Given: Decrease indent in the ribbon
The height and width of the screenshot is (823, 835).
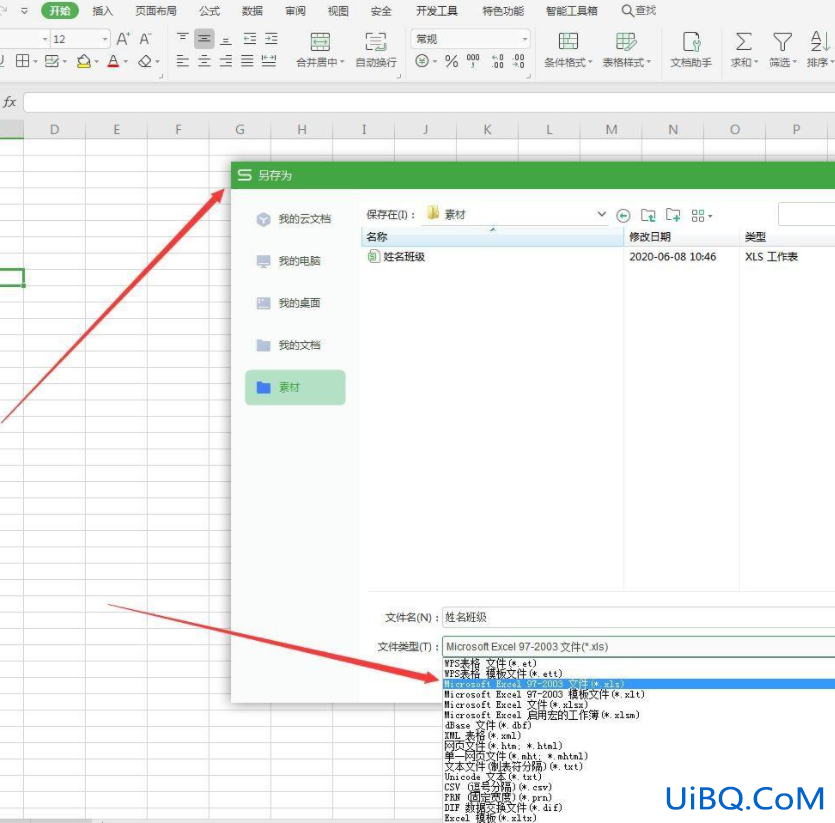Looking at the screenshot, I should pyautogui.click(x=249, y=38).
